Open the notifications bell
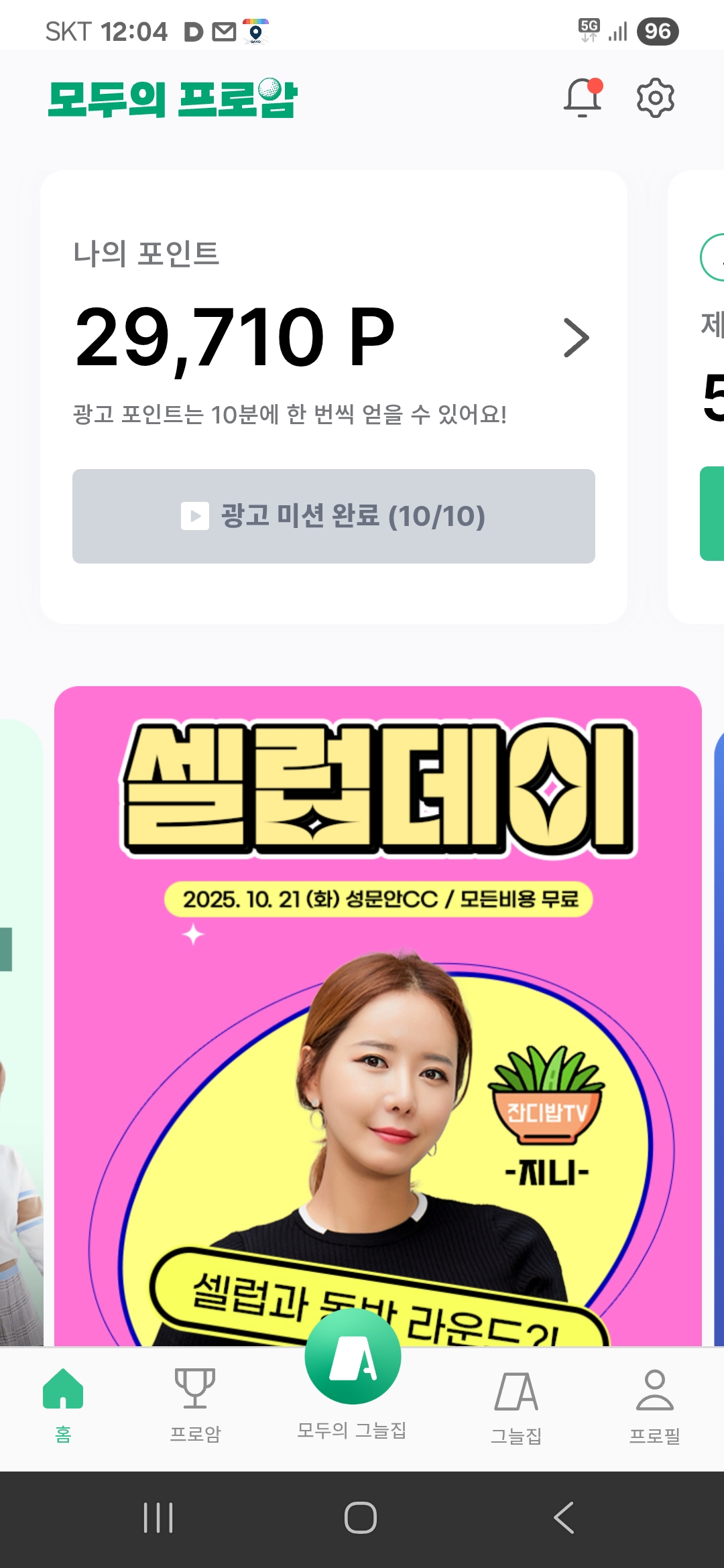 pyautogui.click(x=583, y=98)
